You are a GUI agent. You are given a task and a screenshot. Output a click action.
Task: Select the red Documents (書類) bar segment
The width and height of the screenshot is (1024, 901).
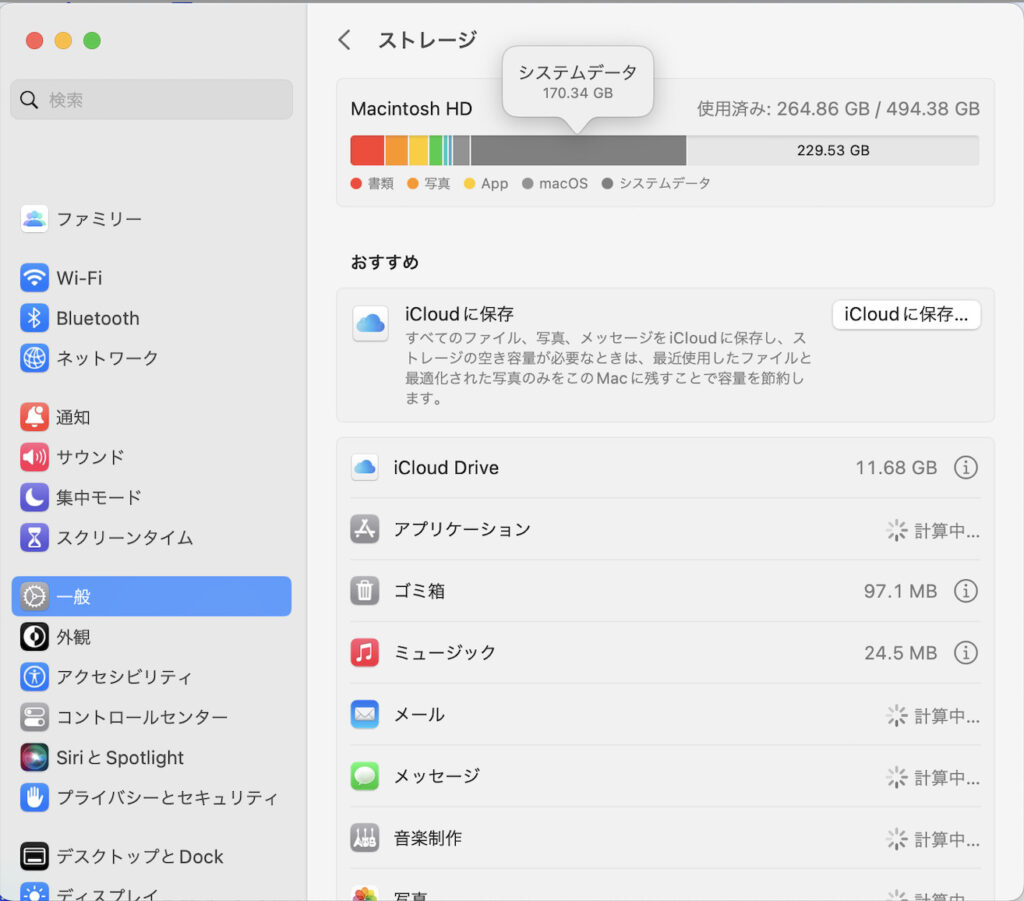point(368,150)
